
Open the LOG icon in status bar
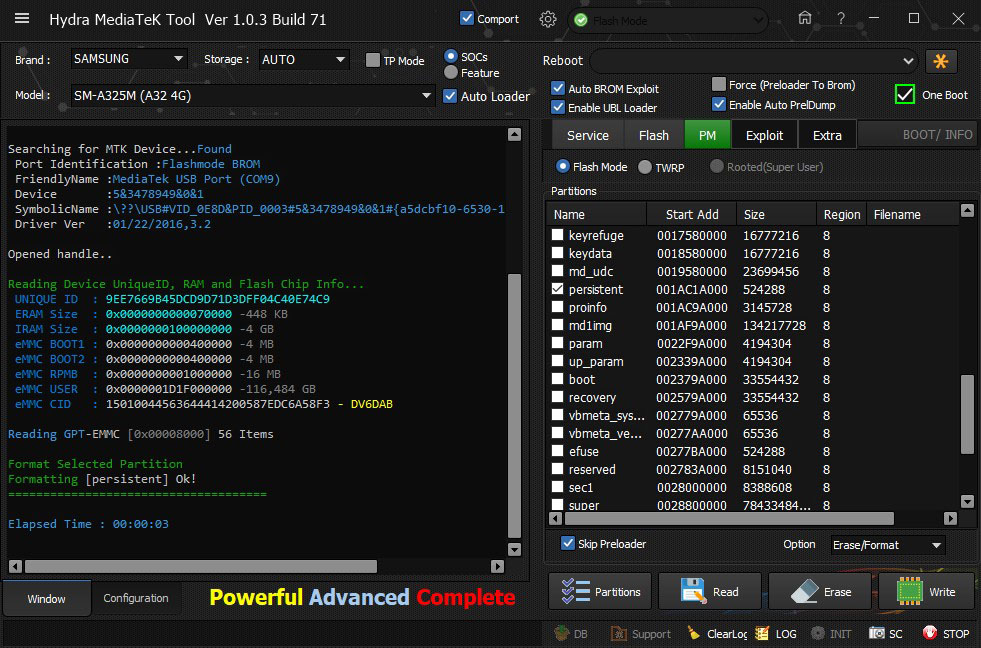762,633
